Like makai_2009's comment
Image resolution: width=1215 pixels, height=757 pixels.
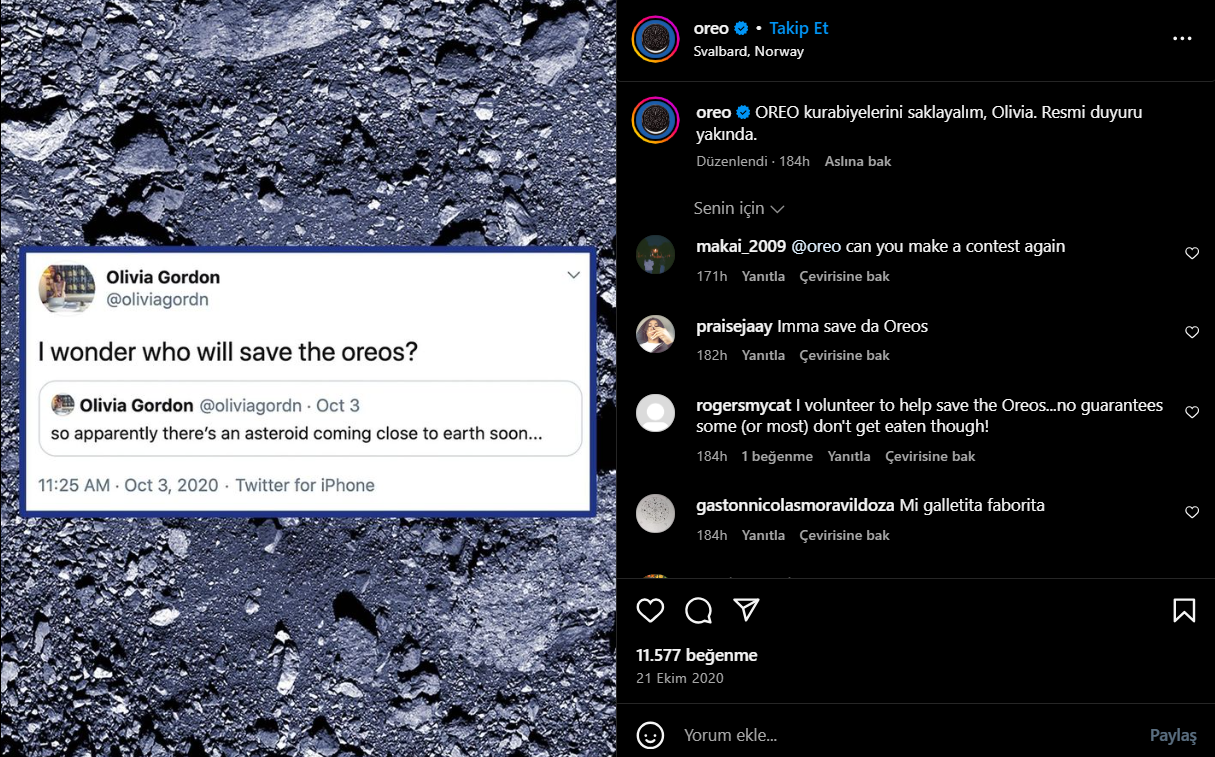1191,254
